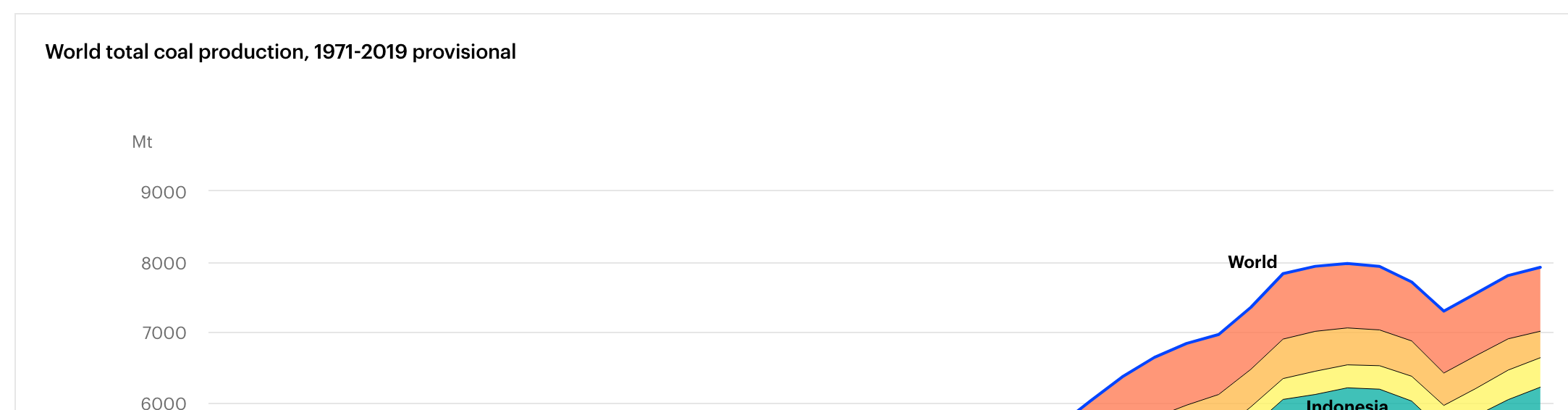Select the 7000 y-axis label

164,333
